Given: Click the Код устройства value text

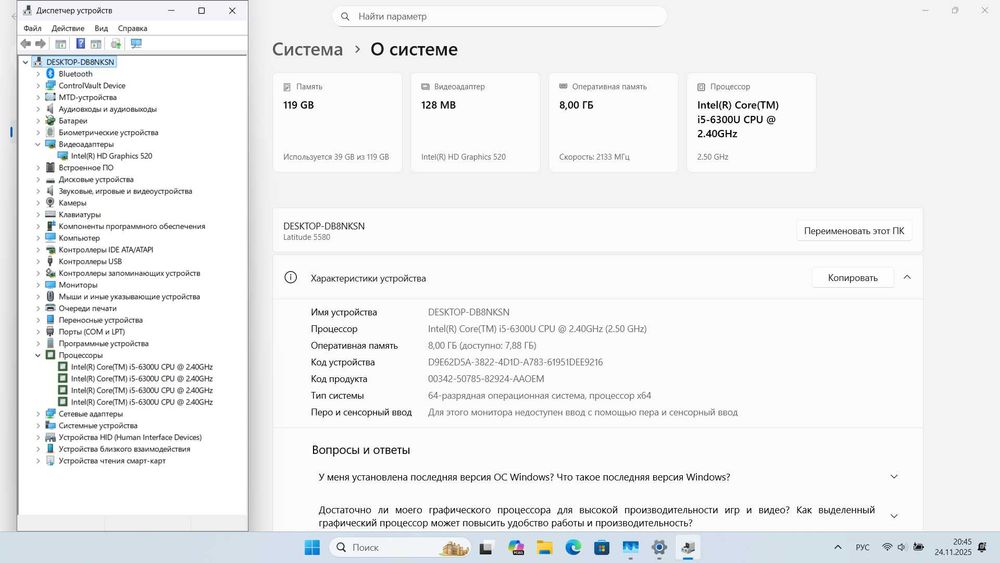Looking at the screenshot, I should [x=515, y=362].
